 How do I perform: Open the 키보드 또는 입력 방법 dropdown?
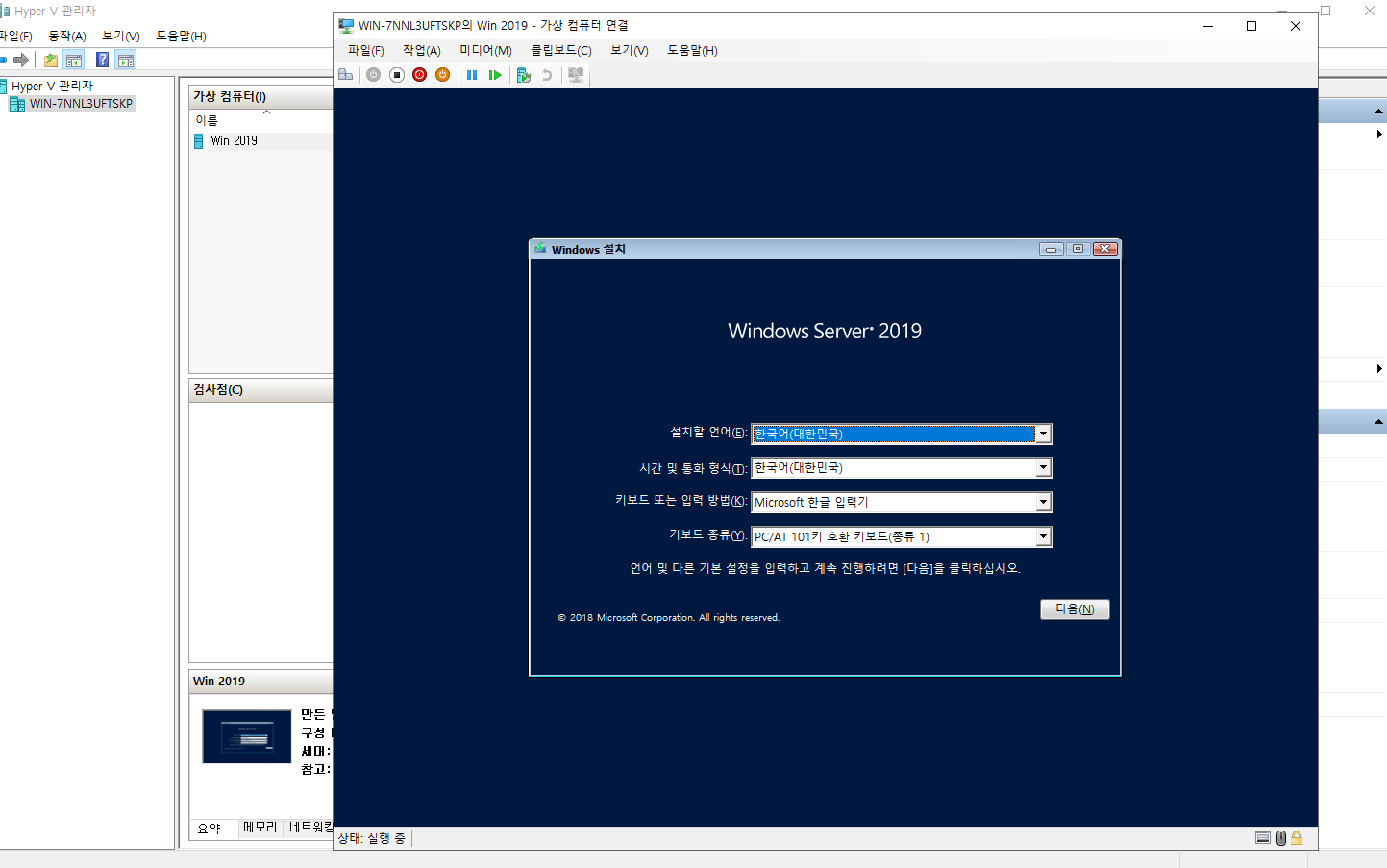click(1043, 503)
